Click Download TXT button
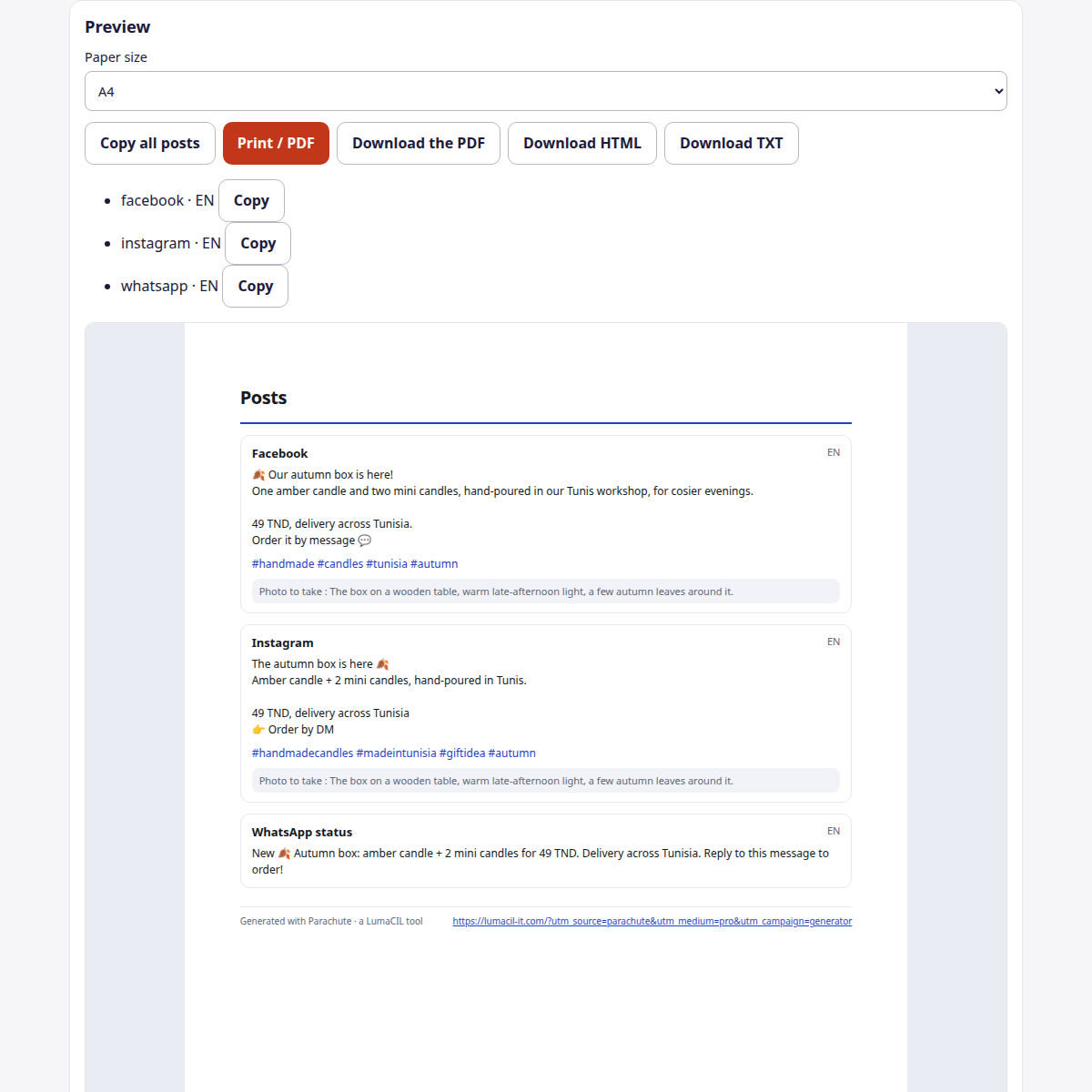1092x1092 pixels. click(x=732, y=143)
